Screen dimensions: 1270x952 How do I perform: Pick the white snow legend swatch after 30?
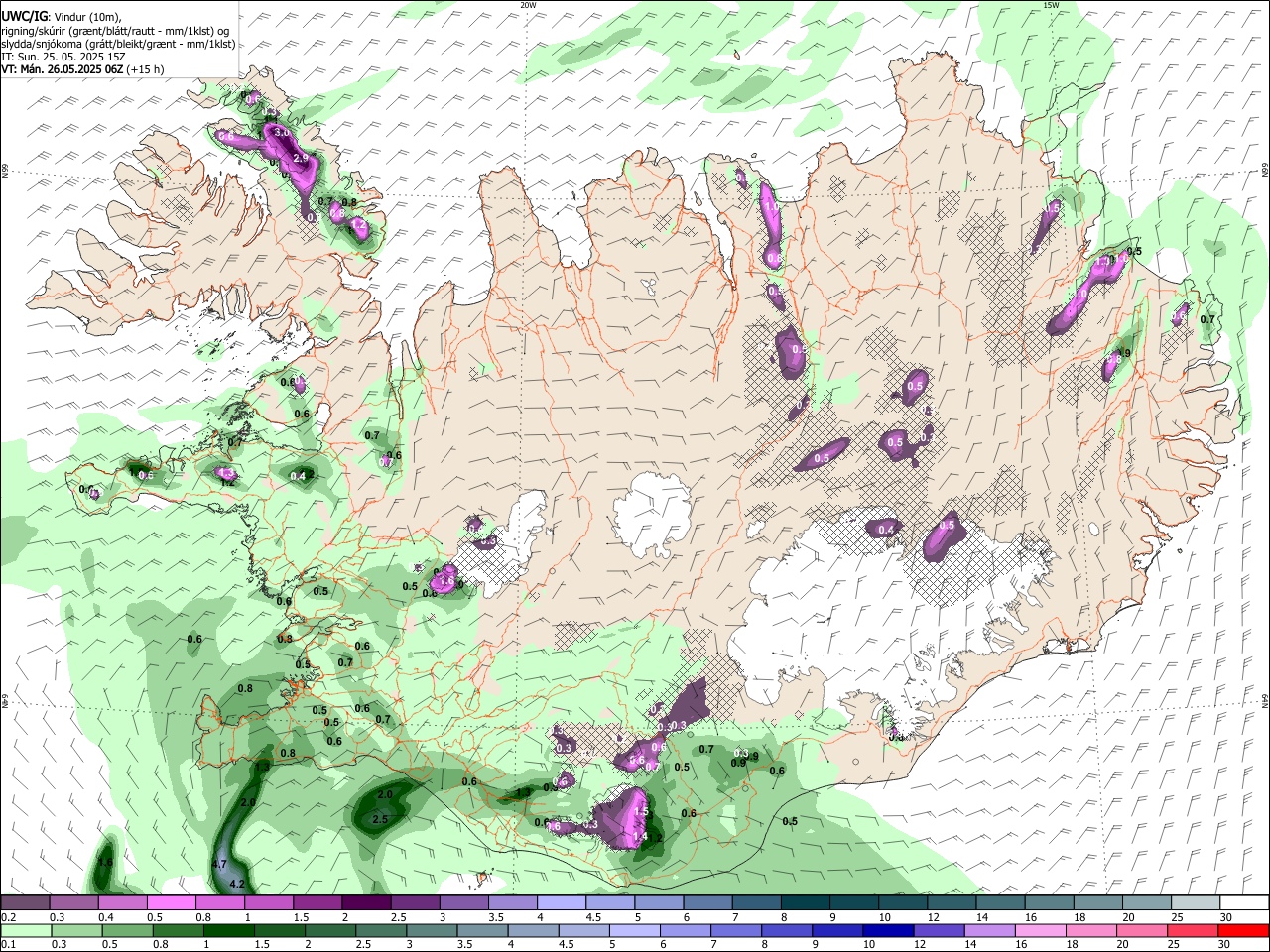click(1244, 903)
